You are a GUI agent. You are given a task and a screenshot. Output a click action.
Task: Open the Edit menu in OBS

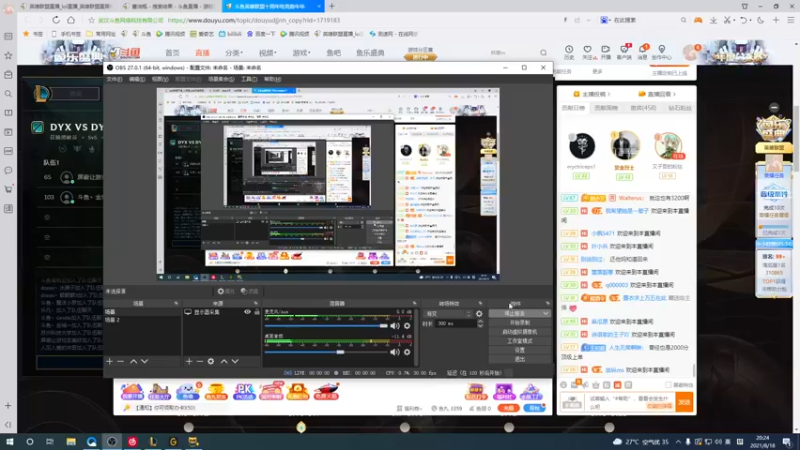pos(137,79)
